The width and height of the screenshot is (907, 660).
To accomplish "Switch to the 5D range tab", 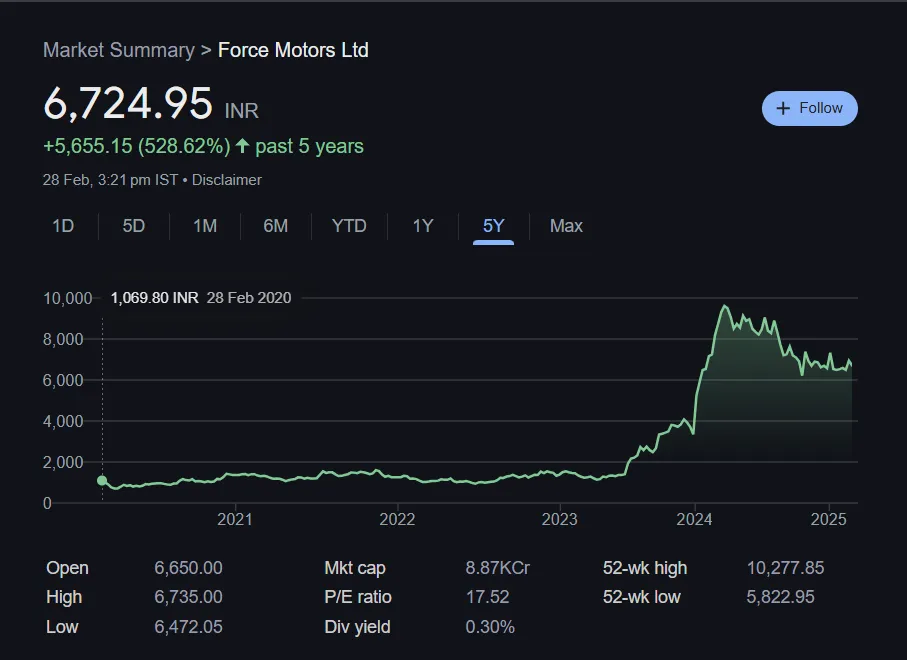I will (x=134, y=226).
